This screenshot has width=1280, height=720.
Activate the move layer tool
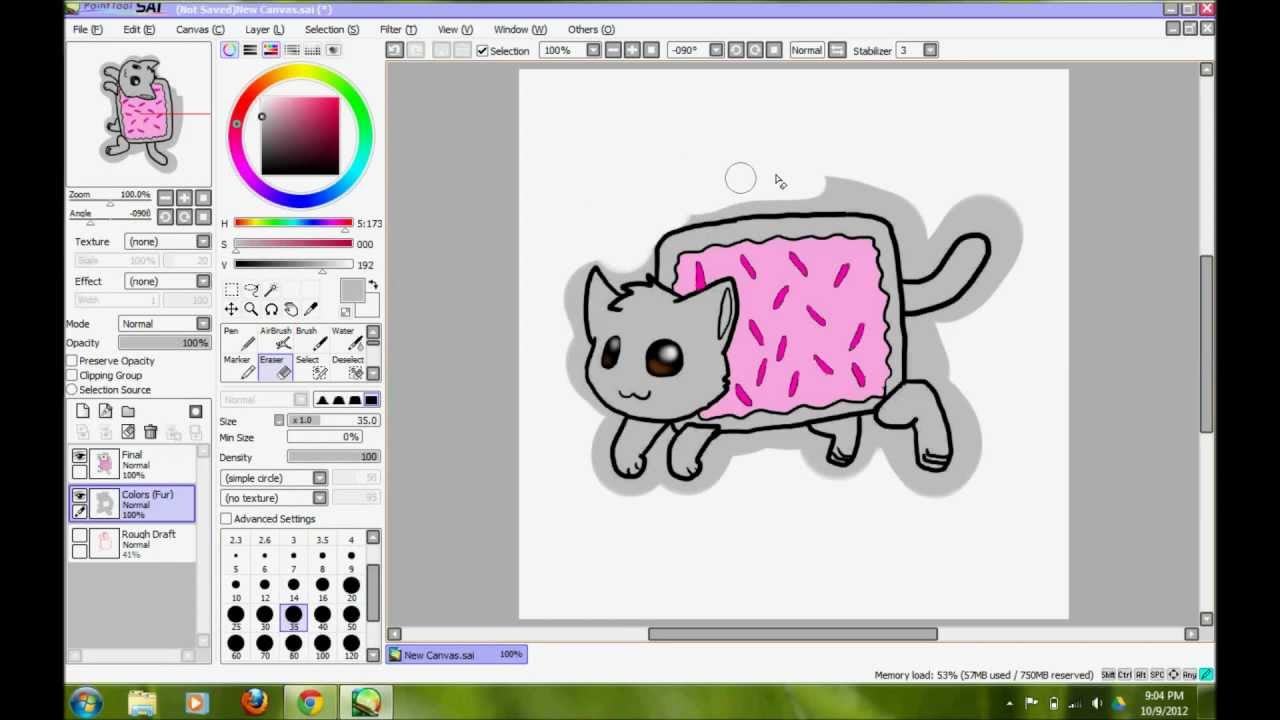click(x=231, y=310)
